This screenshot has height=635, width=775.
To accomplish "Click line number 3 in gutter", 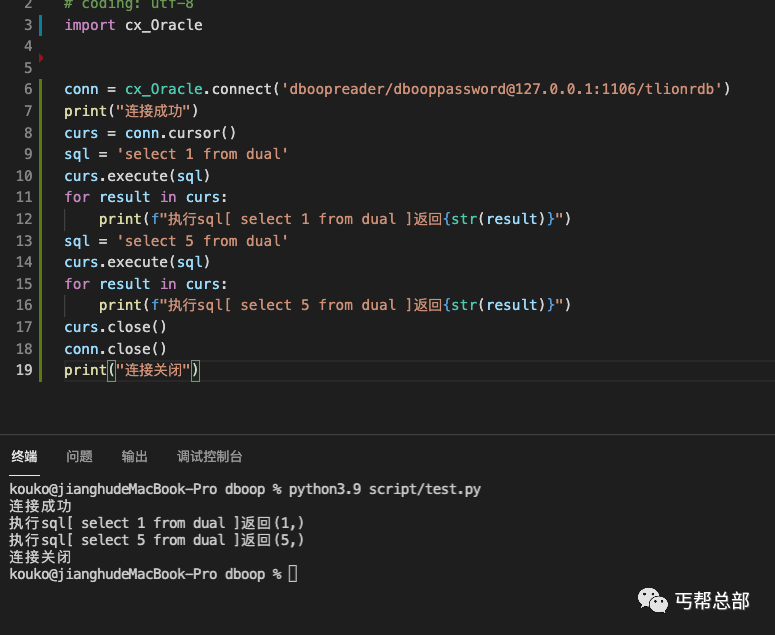I will pyautogui.click(x=28, y=25).
